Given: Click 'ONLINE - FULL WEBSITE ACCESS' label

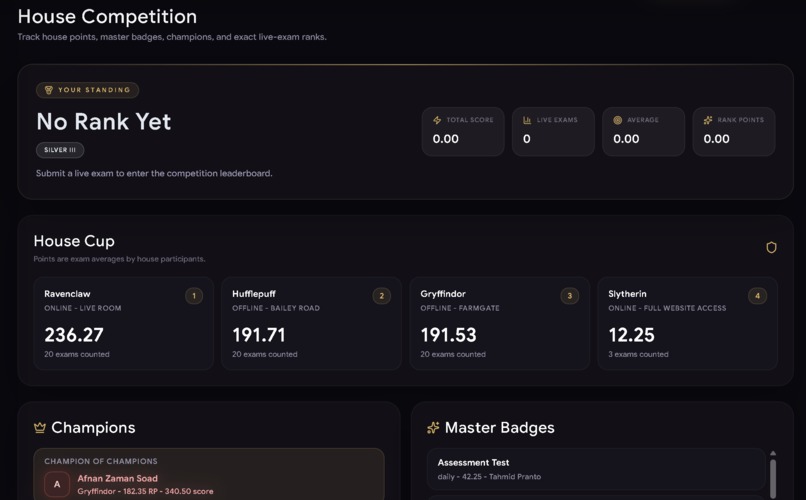Looking at the screenshot, I should 667,308.
